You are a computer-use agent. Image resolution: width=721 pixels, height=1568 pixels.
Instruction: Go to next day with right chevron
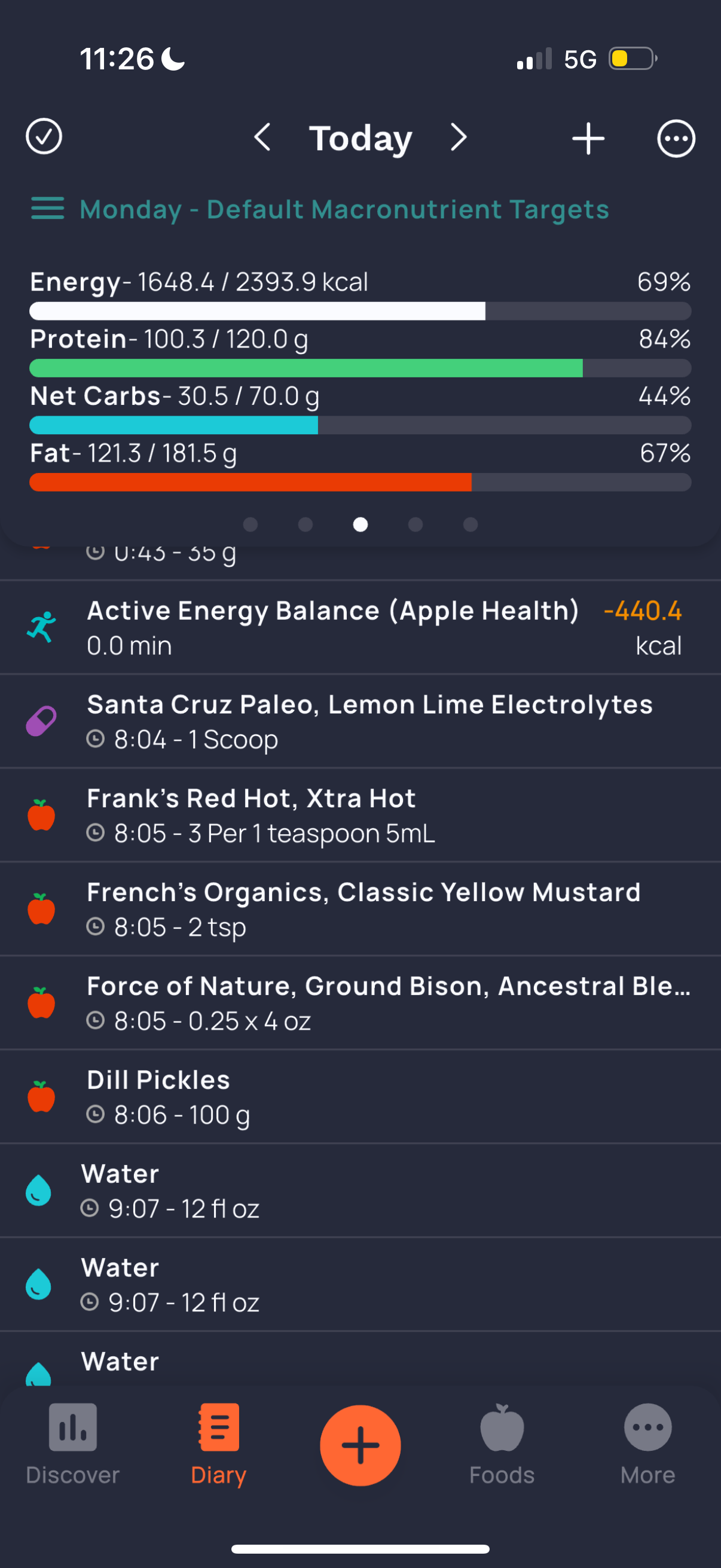pos(459,138)
